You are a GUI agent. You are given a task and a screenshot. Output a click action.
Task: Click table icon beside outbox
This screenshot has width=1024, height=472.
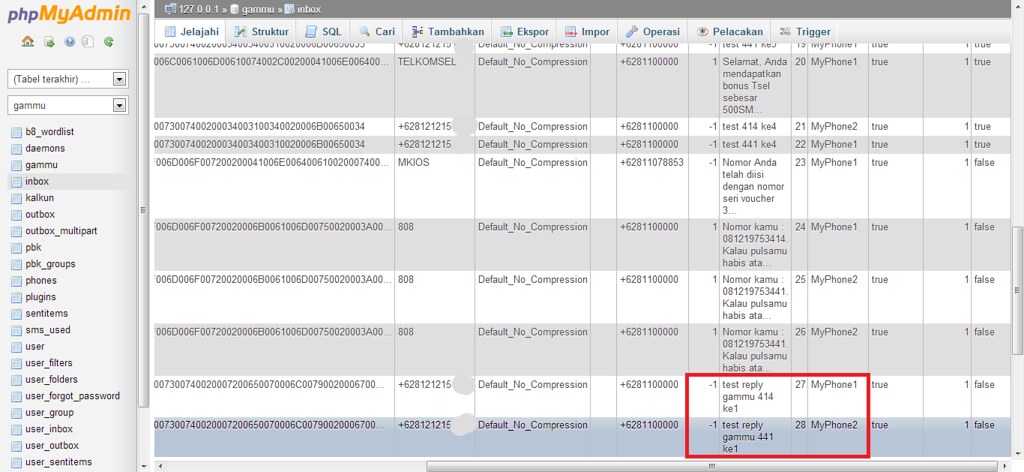pos(16,214)
